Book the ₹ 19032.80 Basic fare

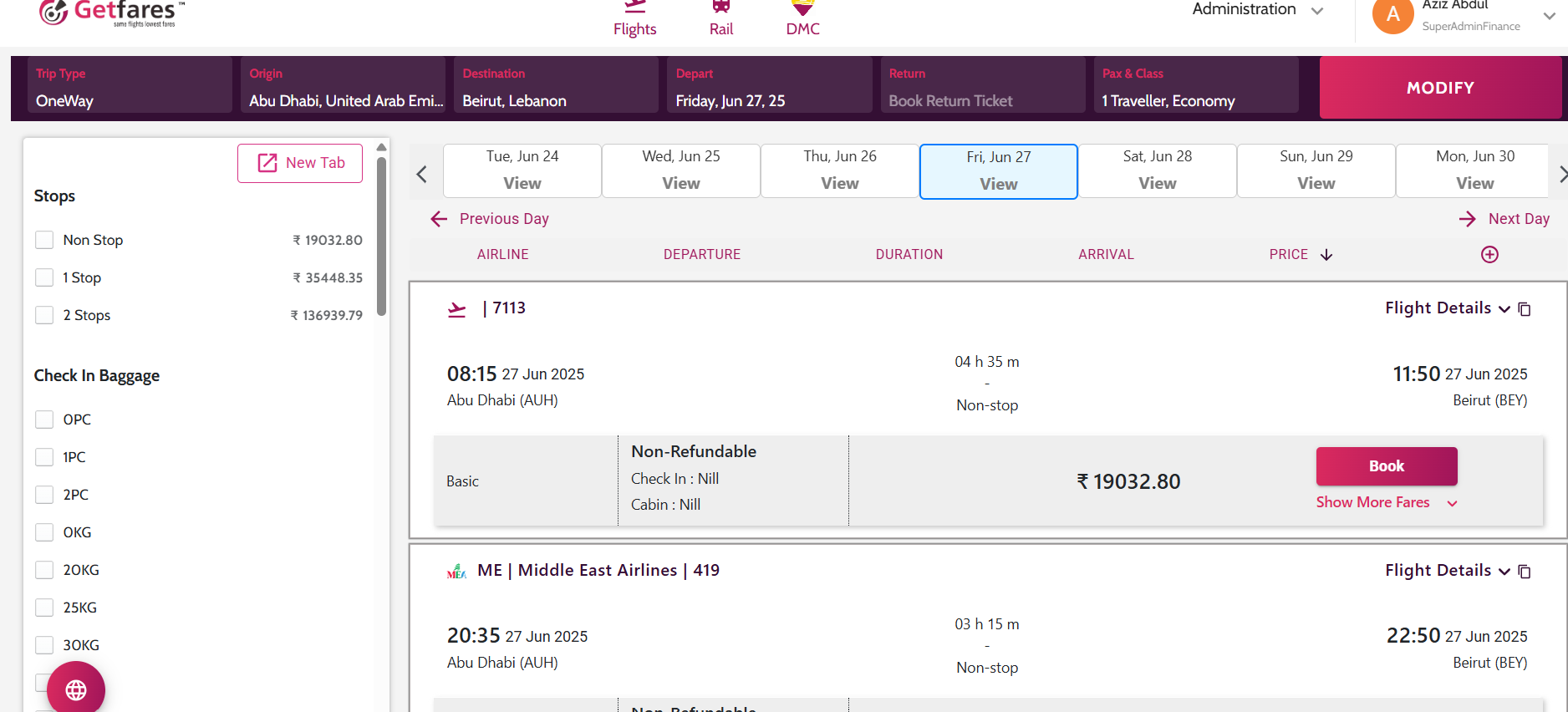(1386, 466)
